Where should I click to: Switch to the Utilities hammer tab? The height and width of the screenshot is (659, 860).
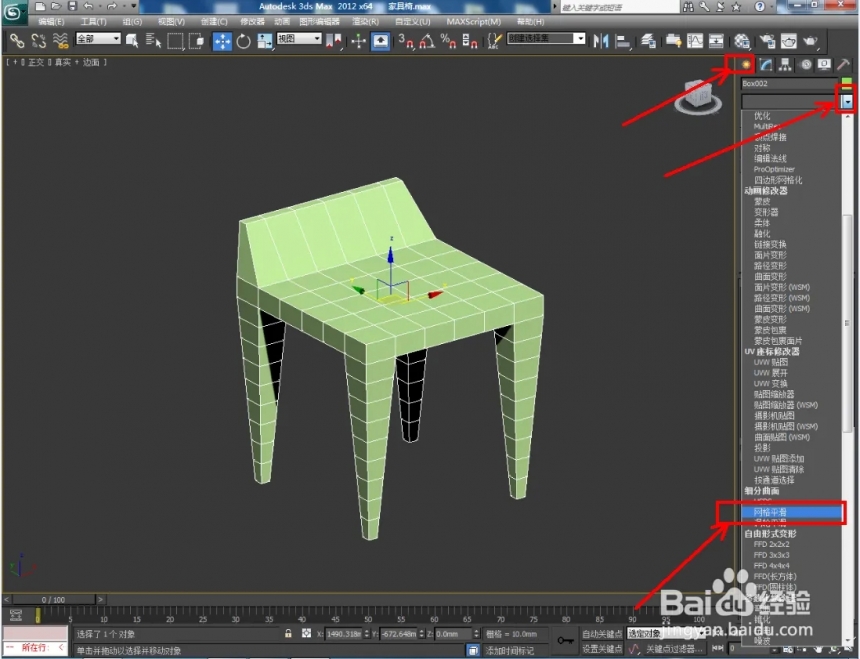tap(843, 65)
